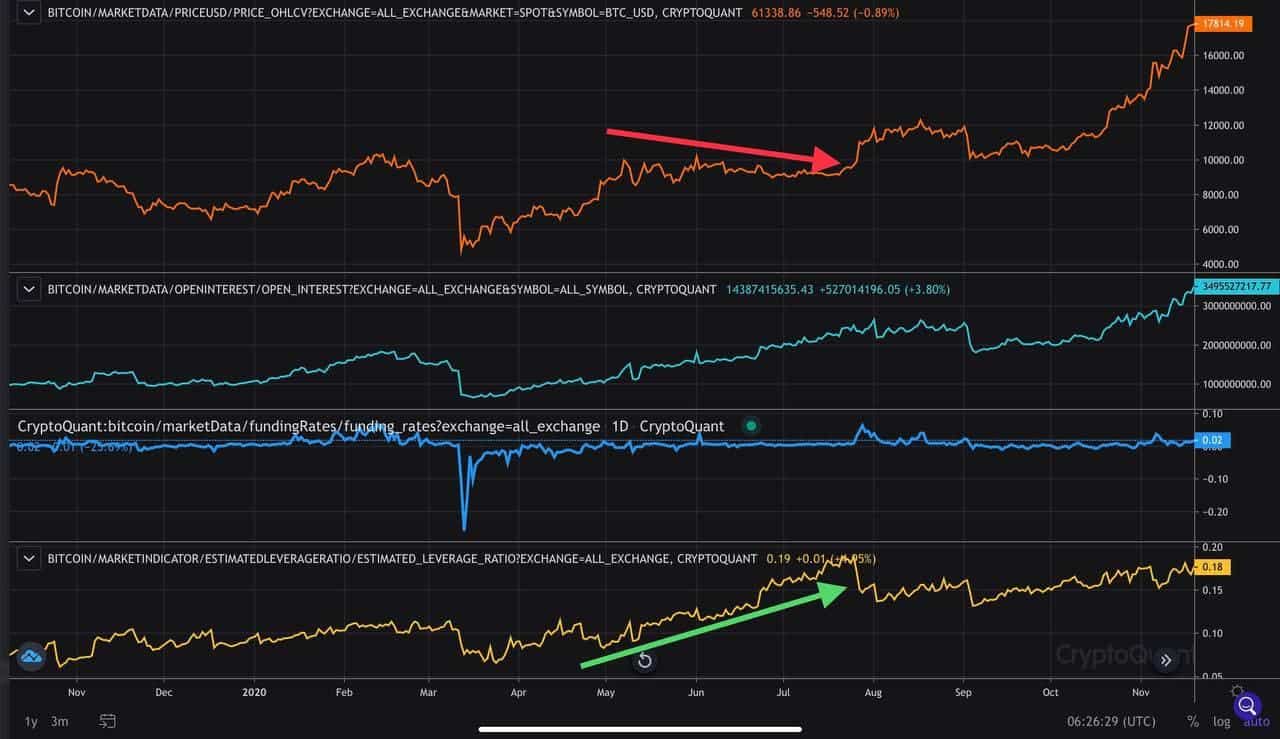Click the 4000.00 price axis label

pyautogui.click(x=1222, y=264)
